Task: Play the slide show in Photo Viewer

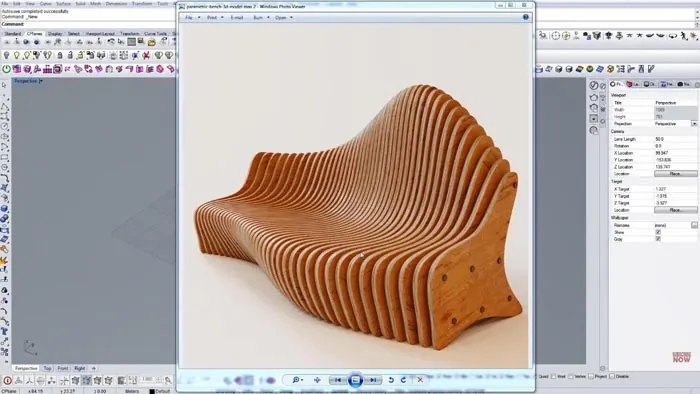Action: tap(355, 380)
